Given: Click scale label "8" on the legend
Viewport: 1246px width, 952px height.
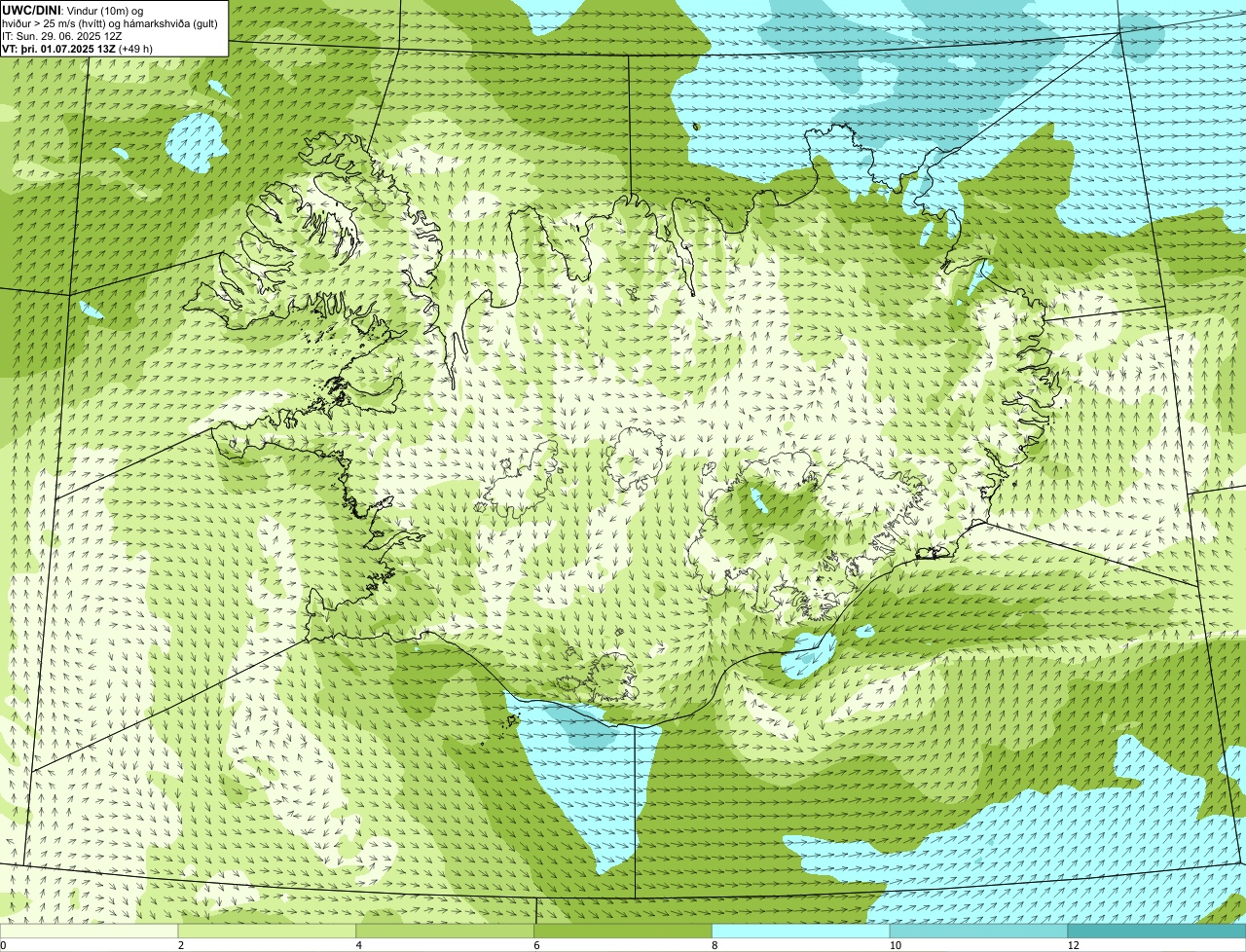Looking at the screenshot, I should point(715,945).
